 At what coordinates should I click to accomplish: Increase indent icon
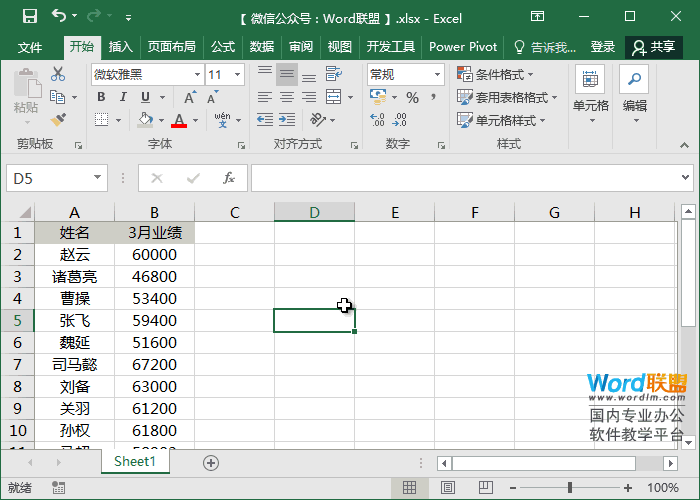click(287, 120)
